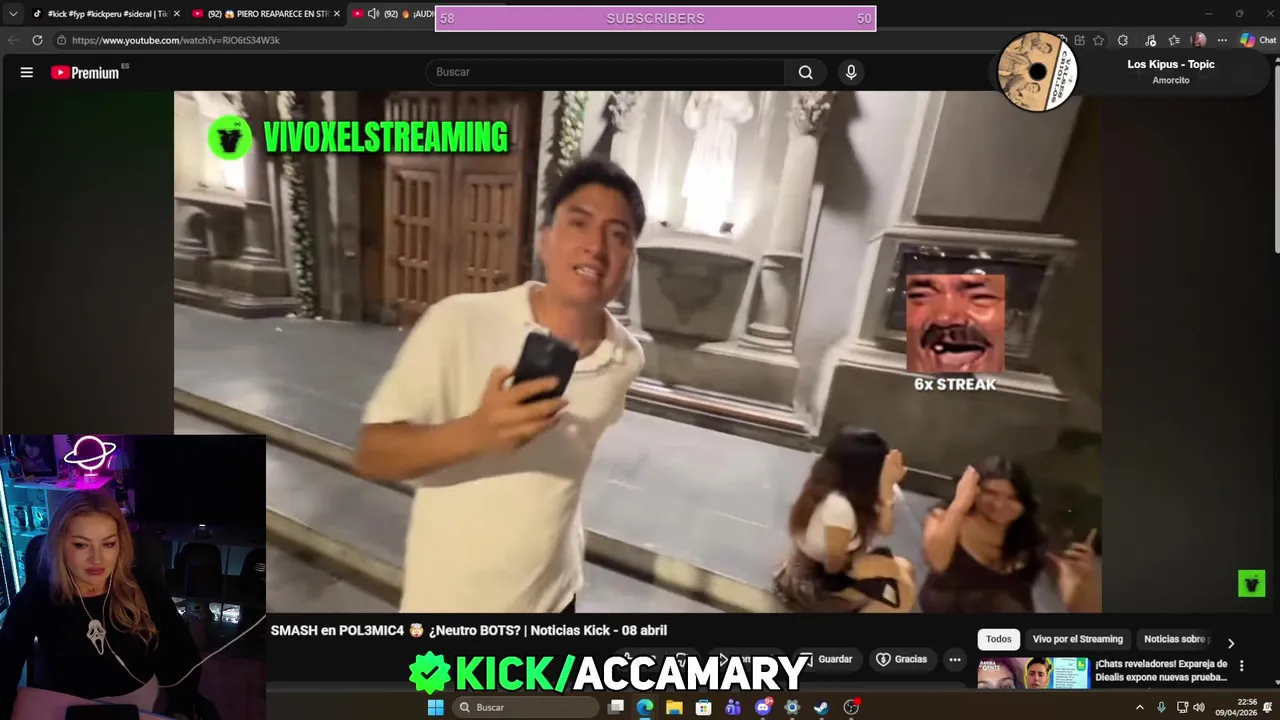Go to the YouTube Premium home logo
Viewport: 1280px width, 720px height.
click(x=85, y=72)
